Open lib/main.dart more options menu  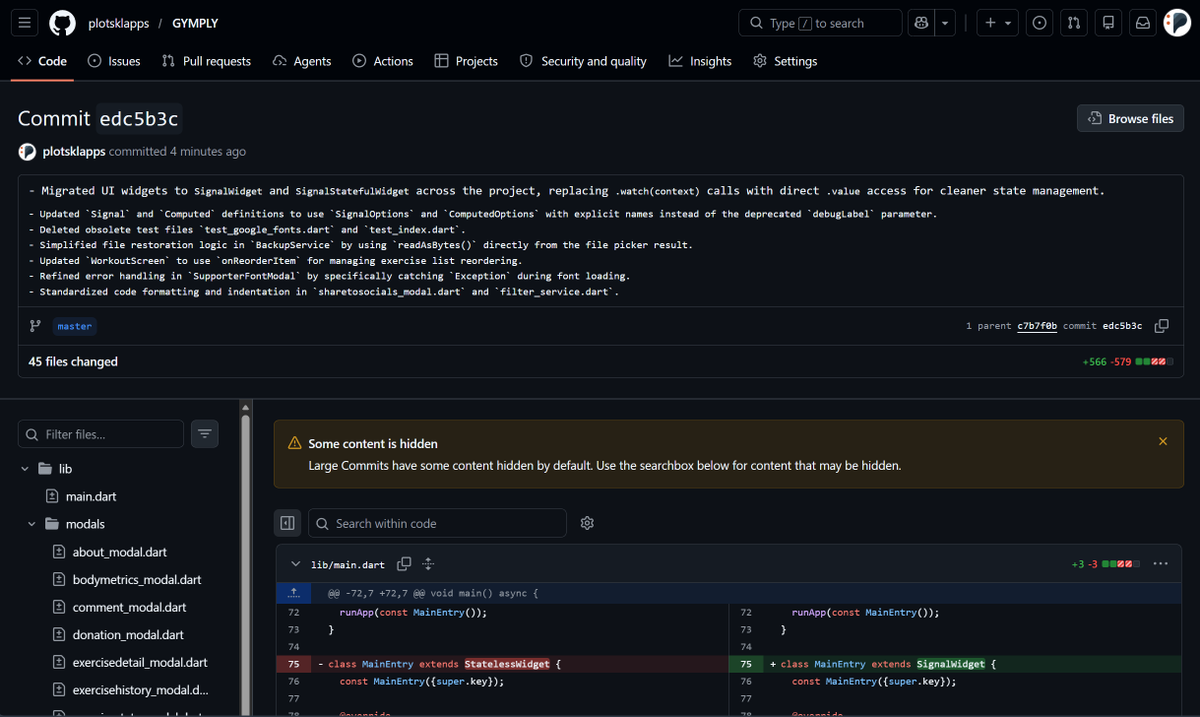pos(1160,564)
